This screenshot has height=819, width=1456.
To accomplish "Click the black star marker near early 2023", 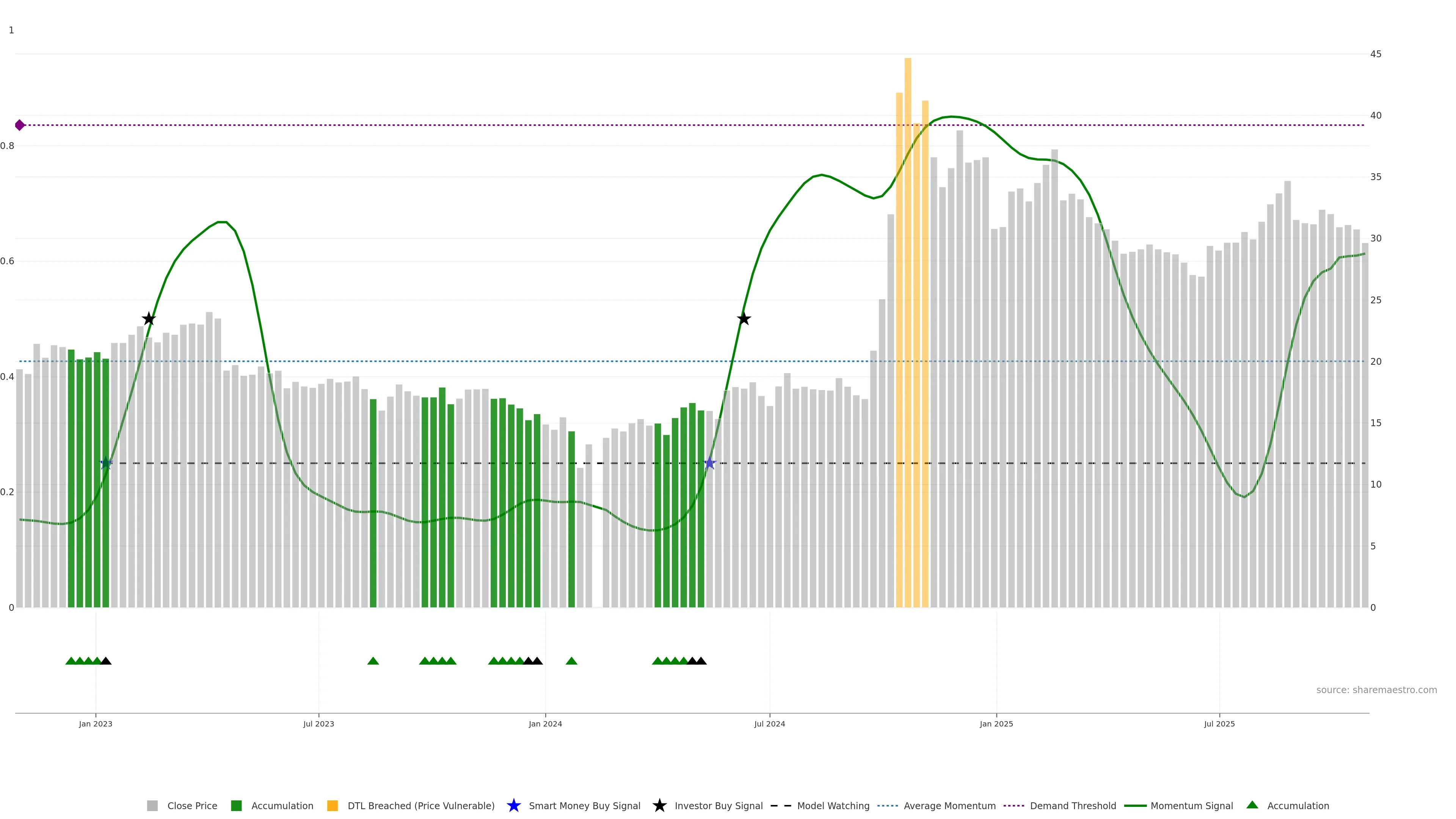I will (x=149, y=319).
